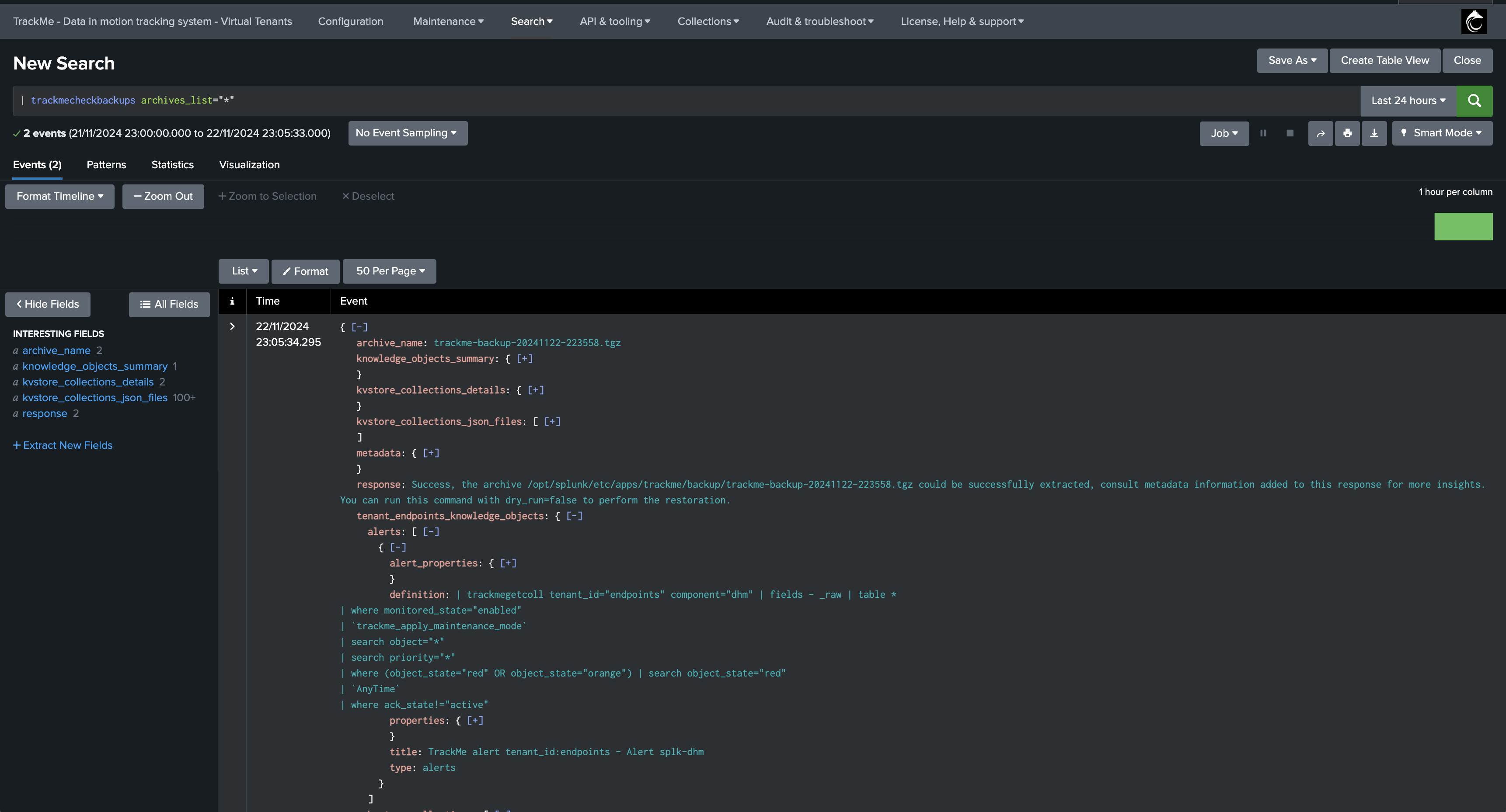The width and height of the screenshot is (1506, 812).
Task: Click the print results icon
Action: tap(1347, 133)
